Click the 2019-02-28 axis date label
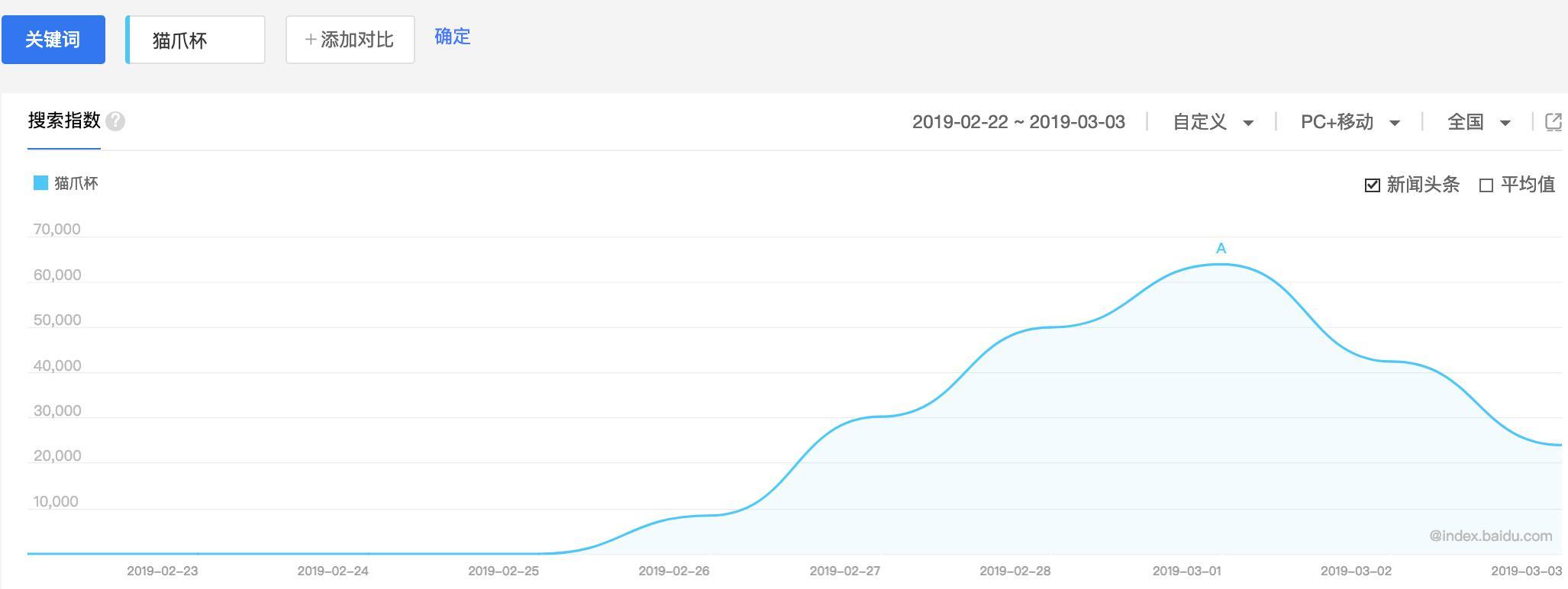The width and height of the screenshot is (1568, 589). pyautogui.click(x=1015, y=571)
